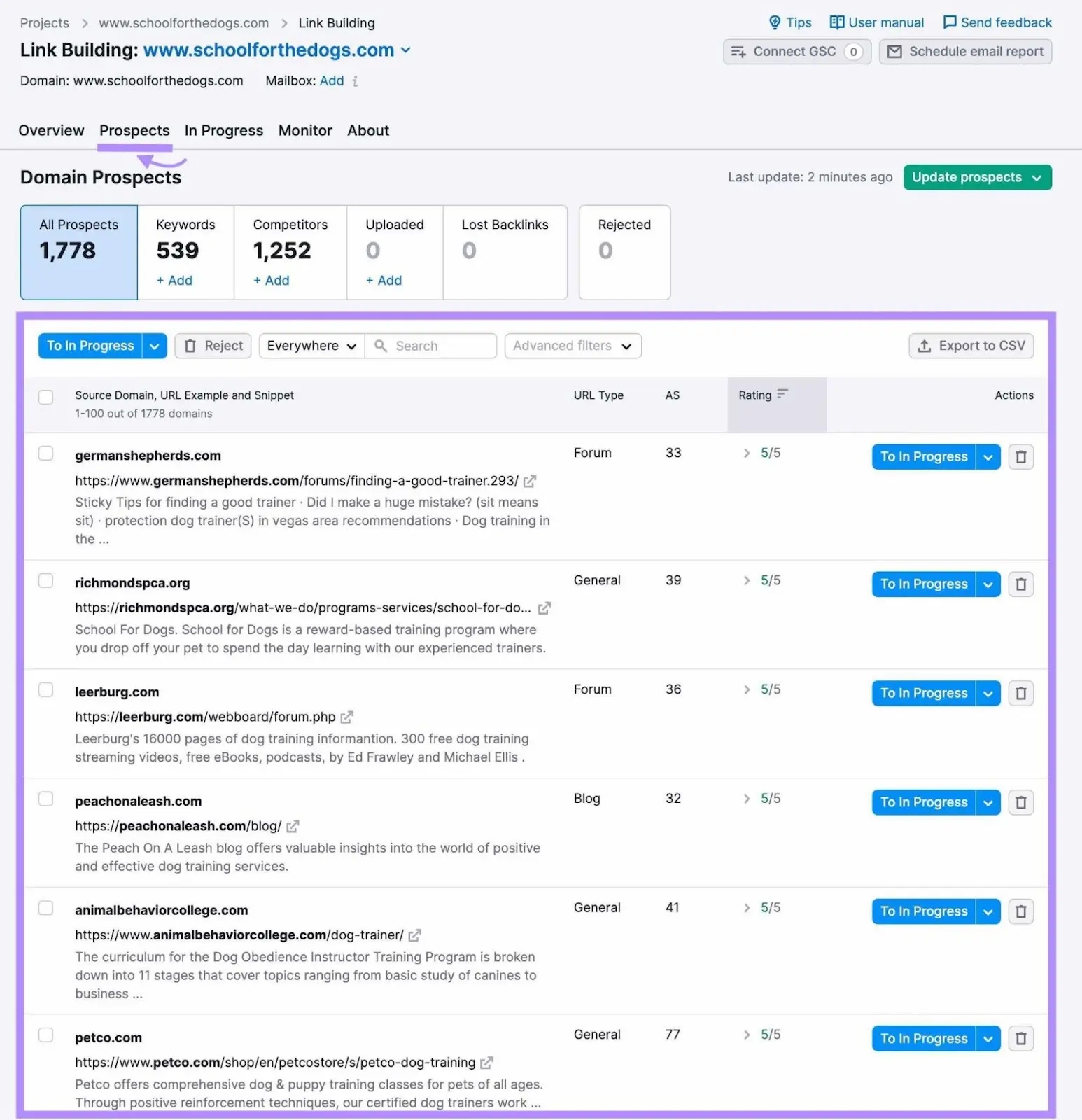
Task: Open germanshepherds.com URL via external link icon
Action: click(530, 481)
